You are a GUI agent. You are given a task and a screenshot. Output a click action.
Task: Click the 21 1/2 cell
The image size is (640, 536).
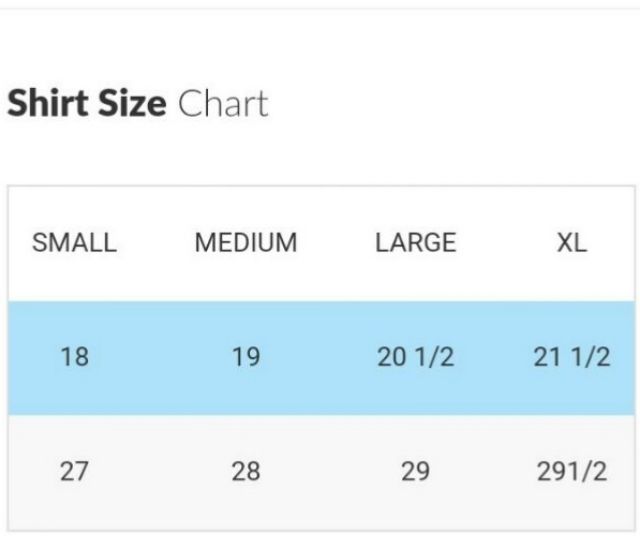click(x=571, y=357)
